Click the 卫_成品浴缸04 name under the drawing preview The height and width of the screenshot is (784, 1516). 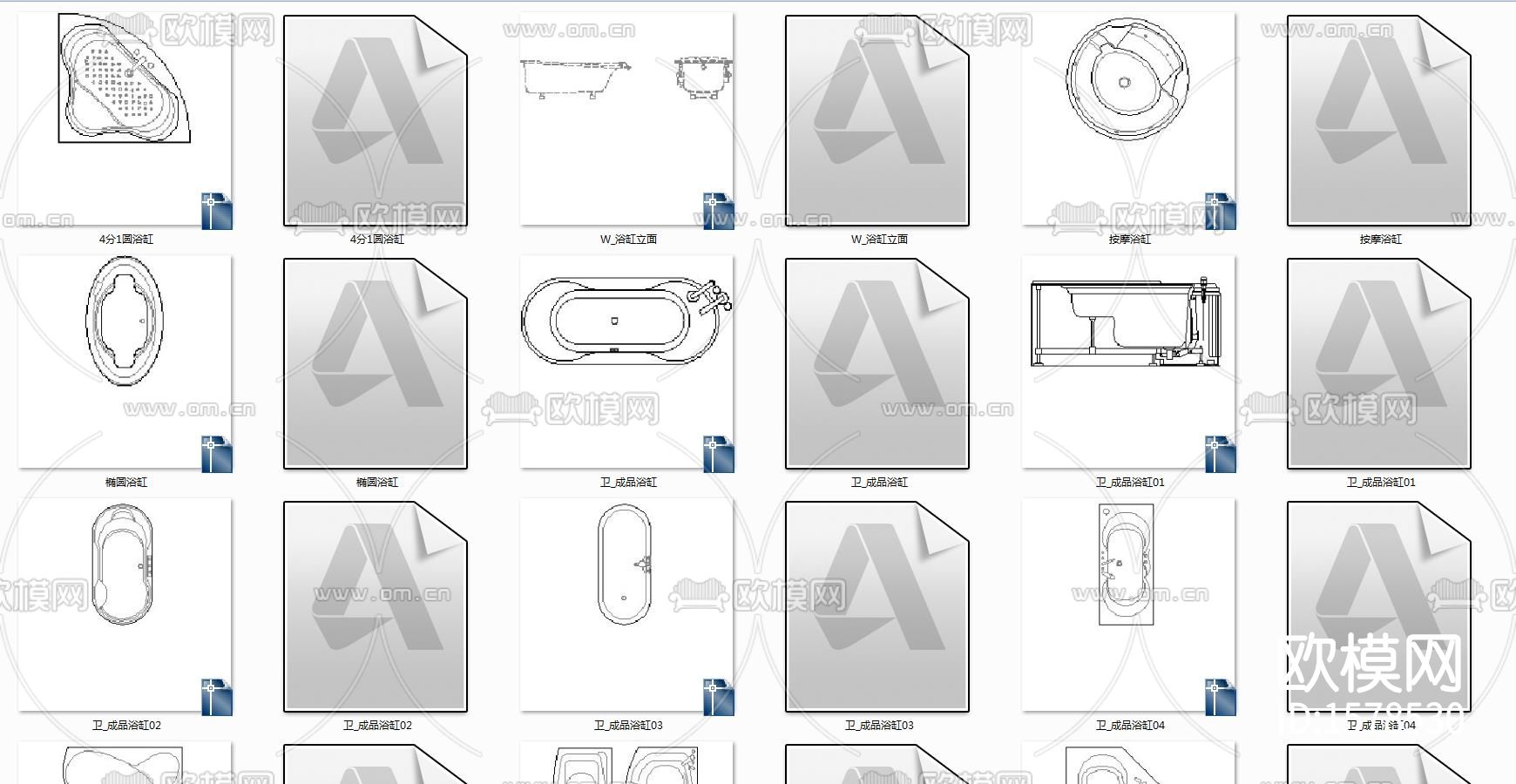click(1130, 725)
